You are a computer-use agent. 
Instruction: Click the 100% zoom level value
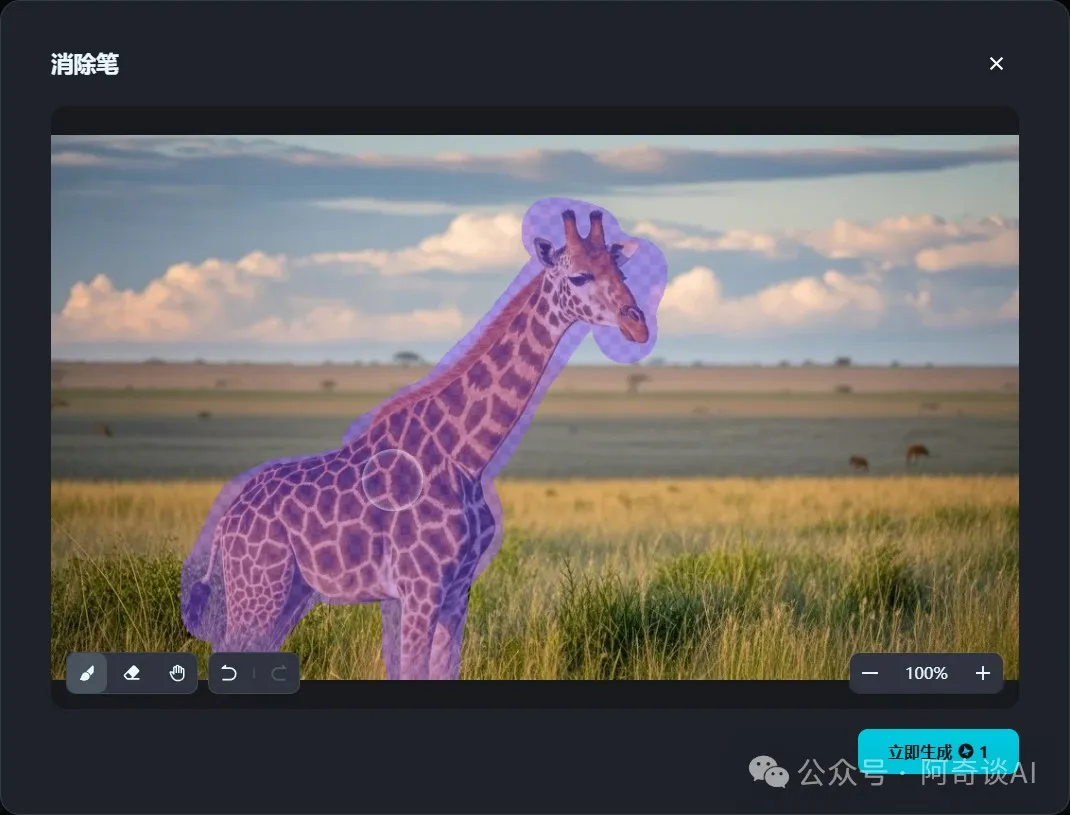(x=926, y=673)
